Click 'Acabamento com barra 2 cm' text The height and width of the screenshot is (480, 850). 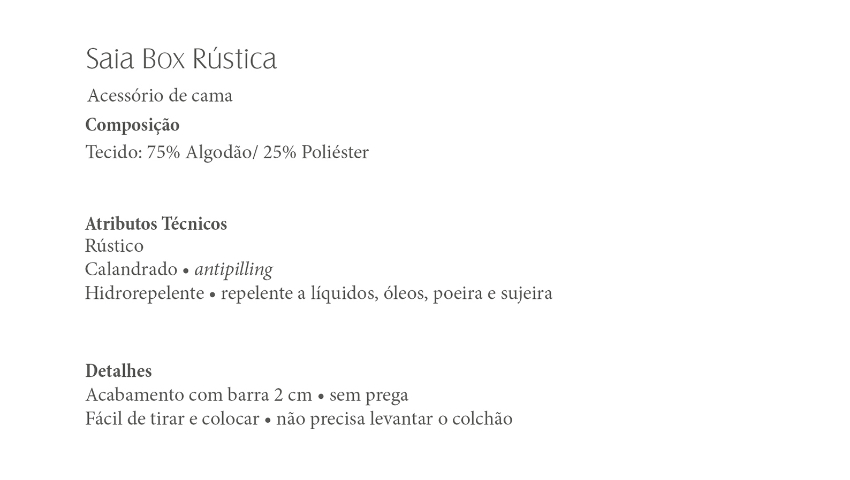198,395
